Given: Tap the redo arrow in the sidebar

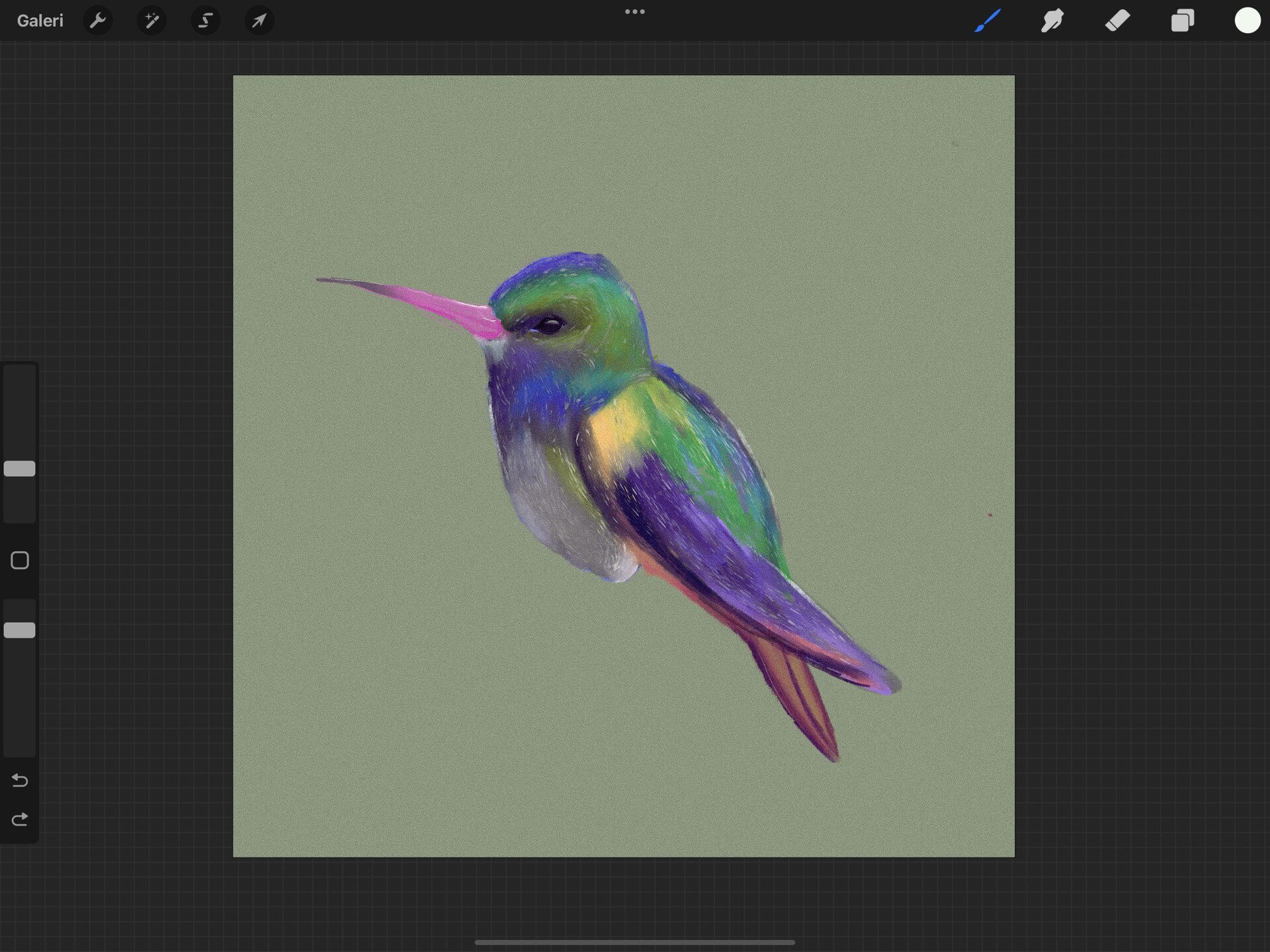Looking at the screenshot, I should click(x=19, y=819).
